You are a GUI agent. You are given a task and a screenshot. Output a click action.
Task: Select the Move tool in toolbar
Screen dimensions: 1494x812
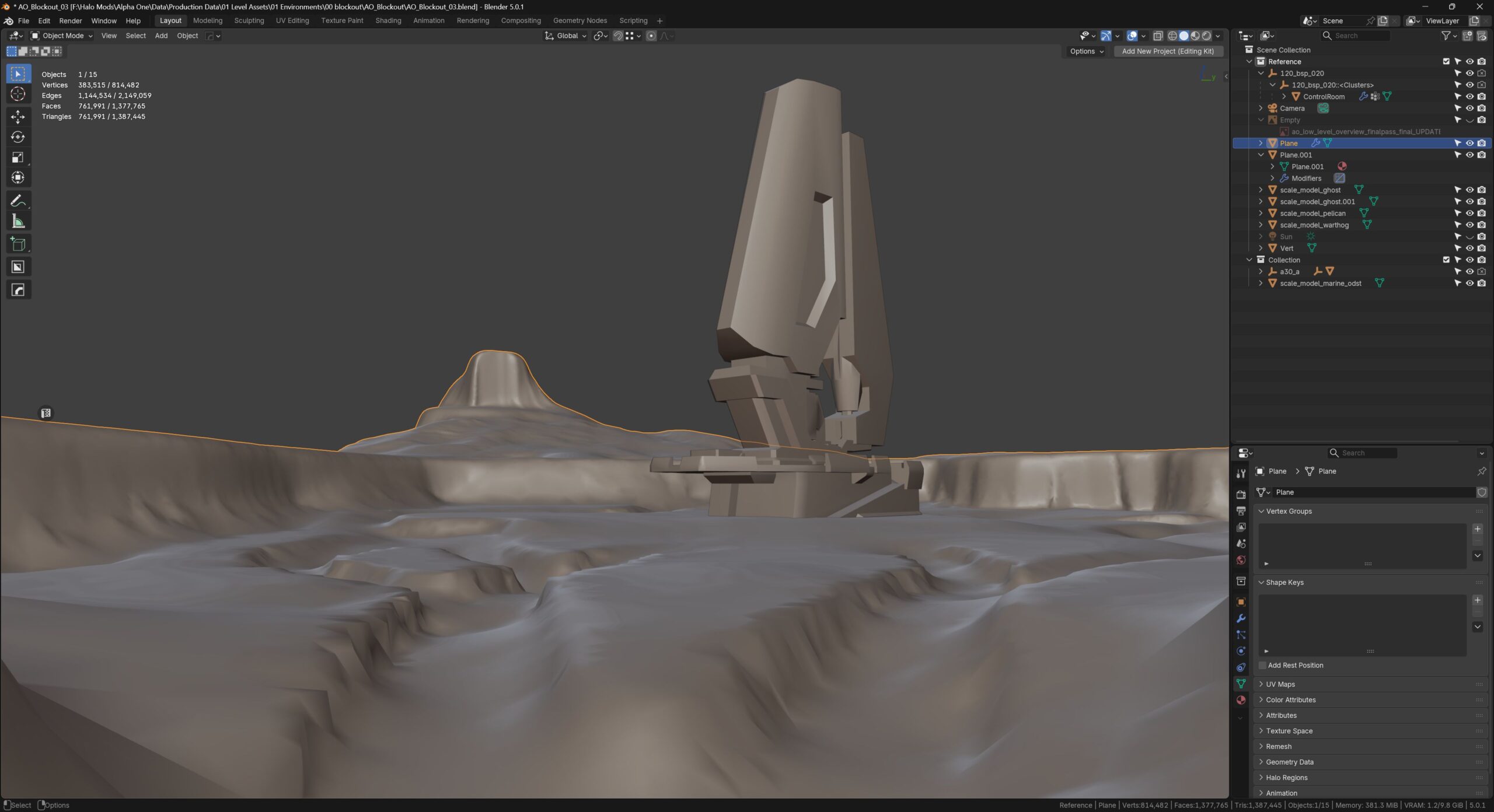tap(18, 117)
